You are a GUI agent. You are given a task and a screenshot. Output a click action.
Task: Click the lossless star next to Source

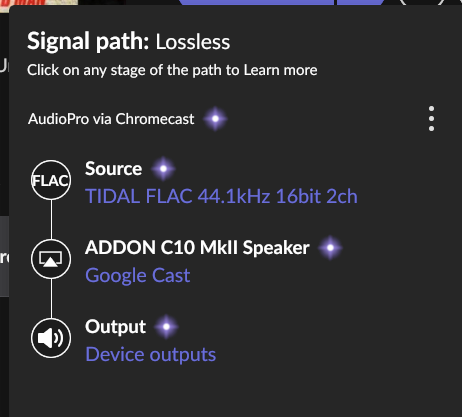(163, 169)
